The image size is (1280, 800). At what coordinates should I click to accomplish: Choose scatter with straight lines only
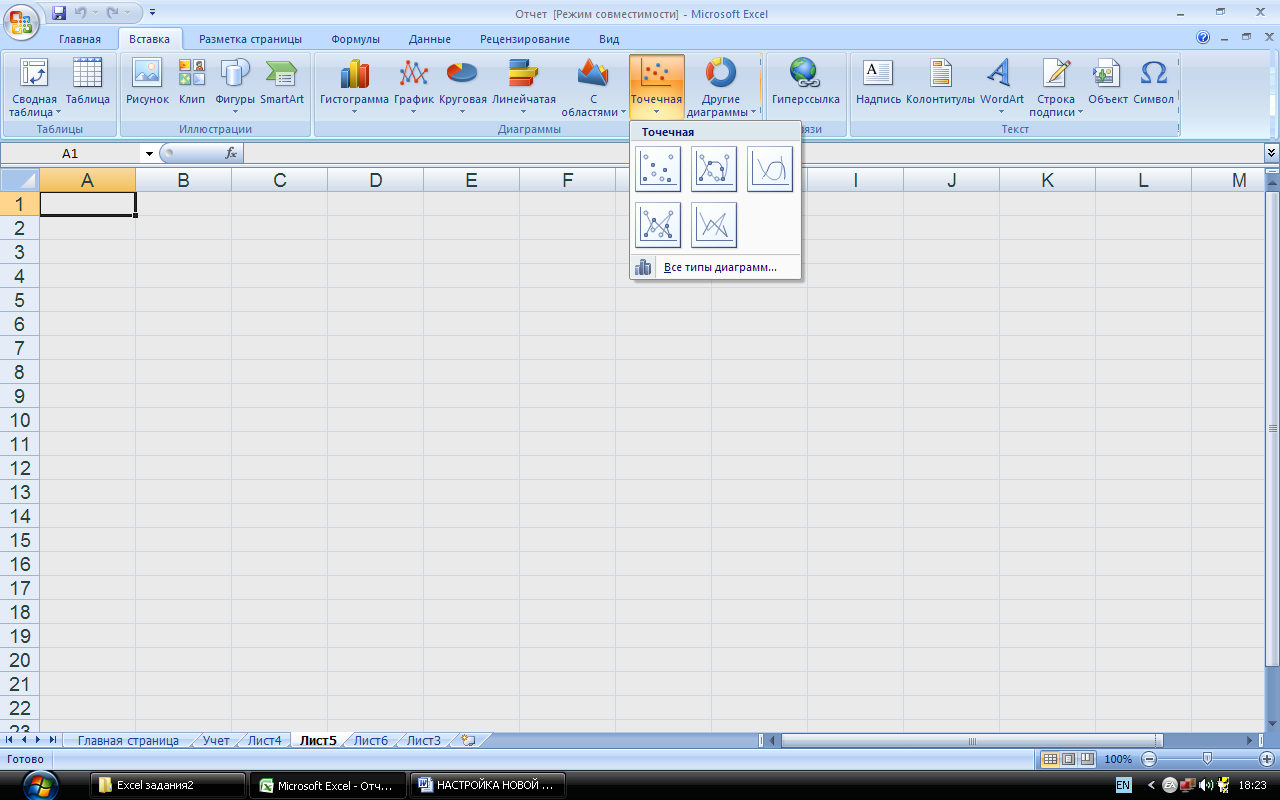[x=714, y=225]
